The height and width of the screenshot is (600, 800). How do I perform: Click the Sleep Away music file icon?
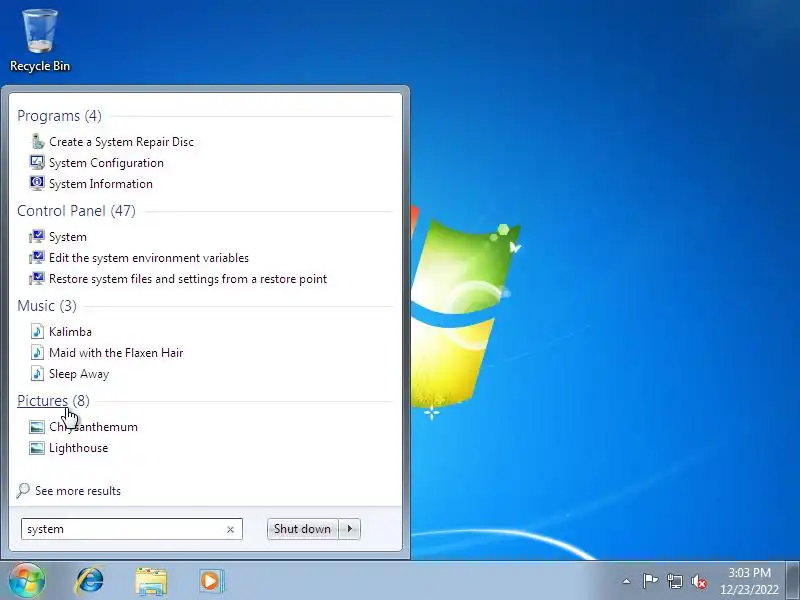(37, 373)
